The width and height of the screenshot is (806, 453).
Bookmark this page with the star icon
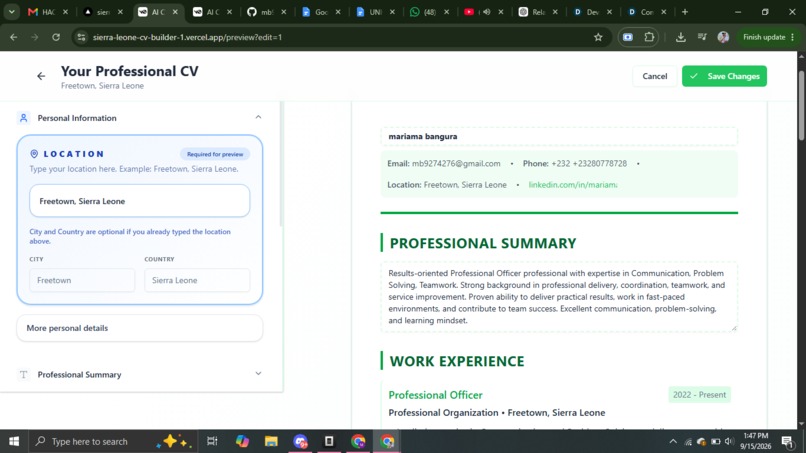pos(598,37)
